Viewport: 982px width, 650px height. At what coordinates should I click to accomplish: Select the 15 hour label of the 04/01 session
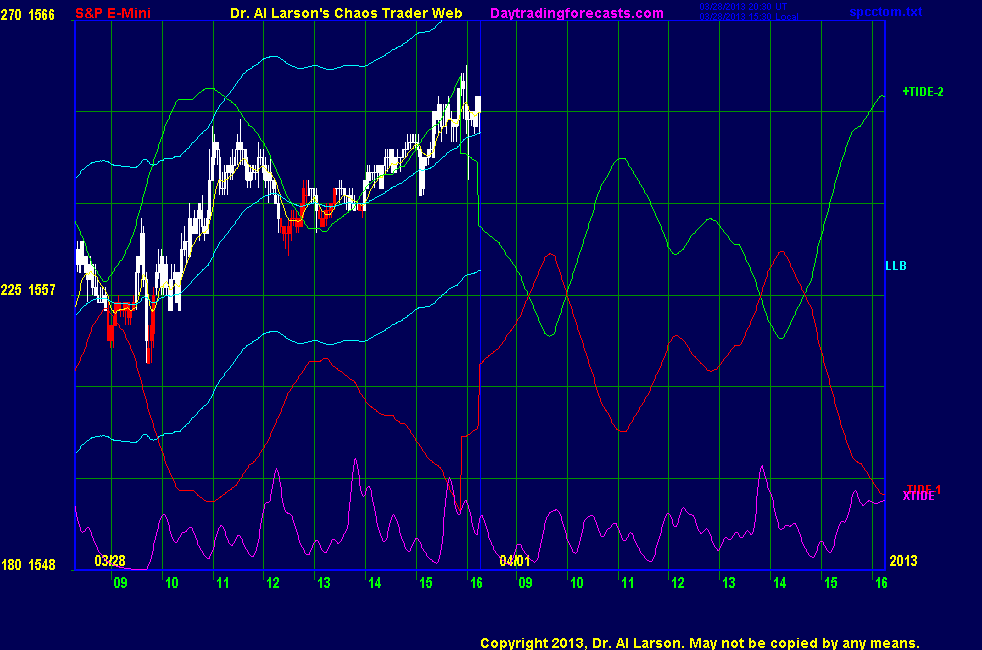click(x=830, y=583)
